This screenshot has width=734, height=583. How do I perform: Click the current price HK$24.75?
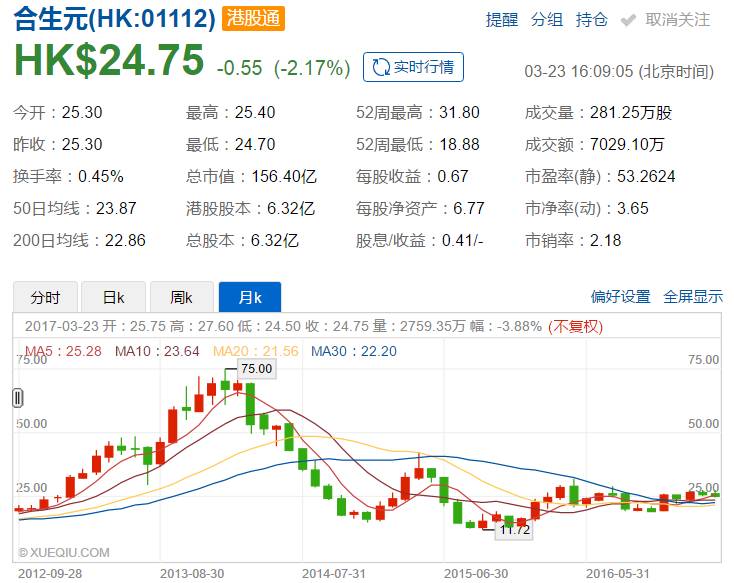coord(109,60)
